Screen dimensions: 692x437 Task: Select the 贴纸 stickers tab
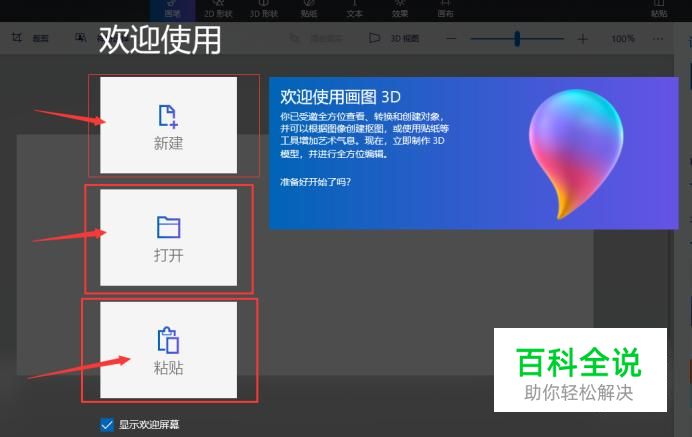[309, 10]
